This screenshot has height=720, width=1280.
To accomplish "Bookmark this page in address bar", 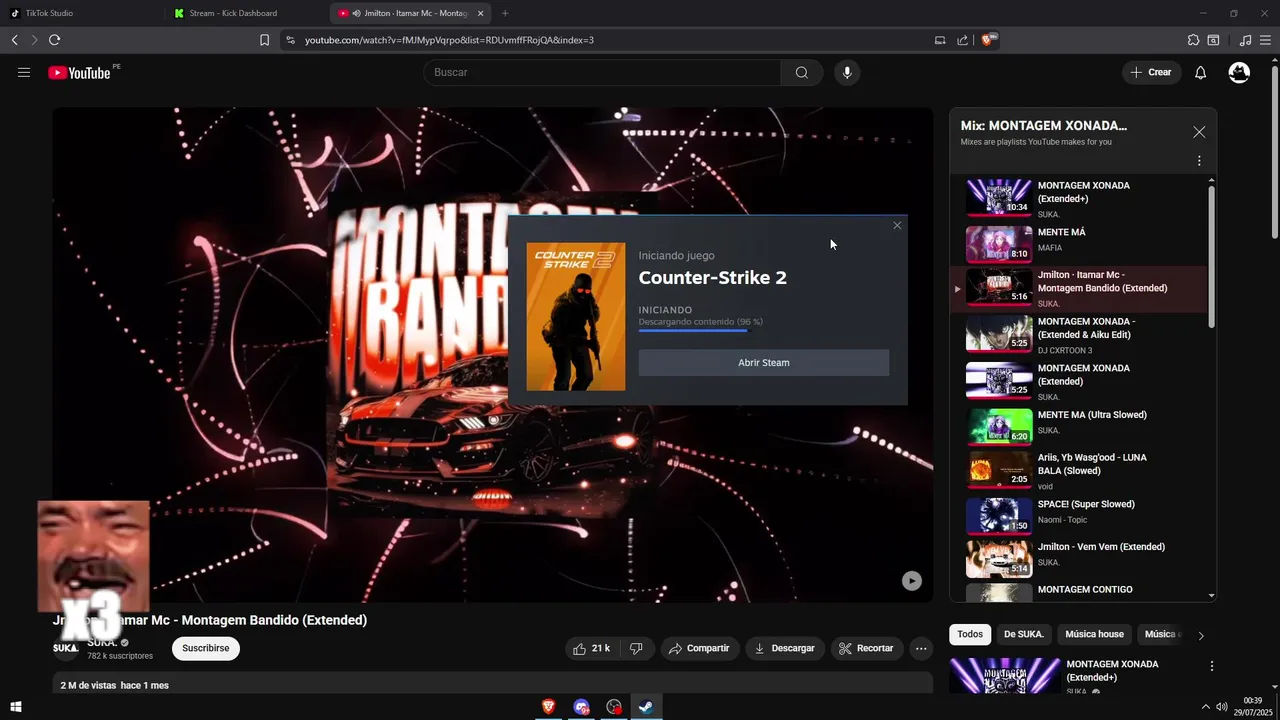I will click(264, 40).
